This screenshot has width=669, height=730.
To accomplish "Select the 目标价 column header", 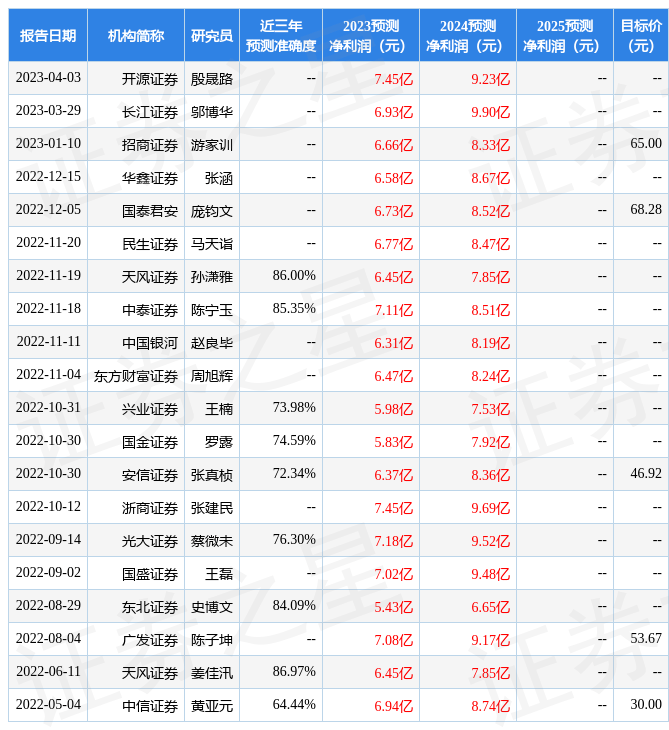I will coord(641,35).
